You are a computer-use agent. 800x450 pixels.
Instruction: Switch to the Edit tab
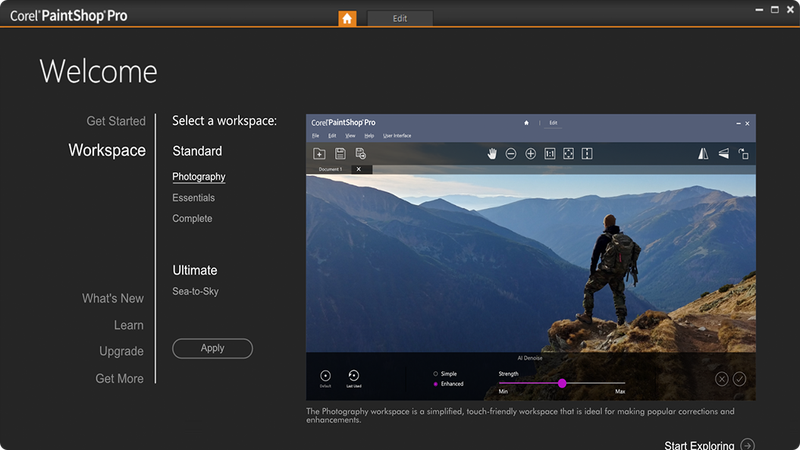click(x=400, y=18)
